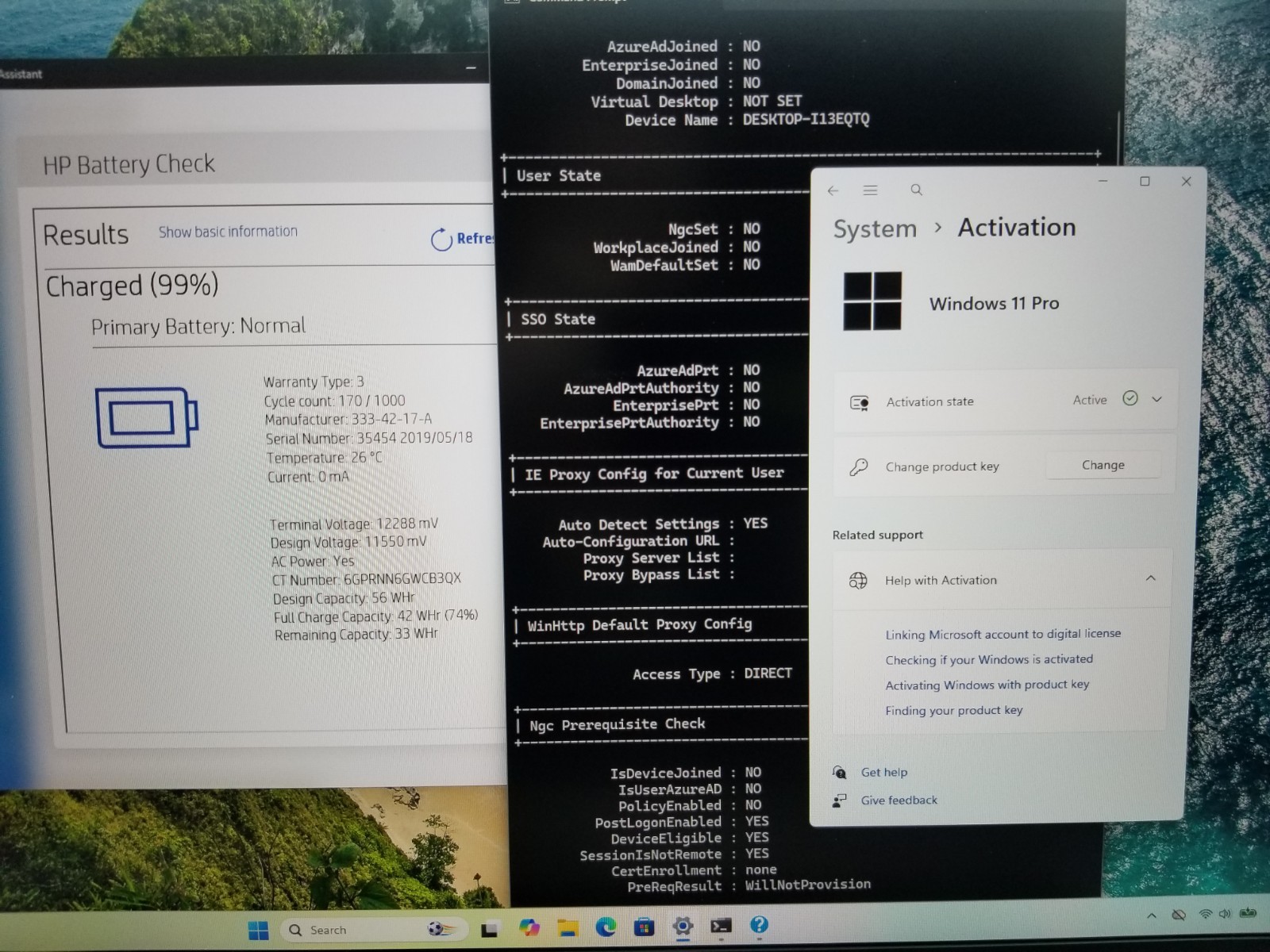Viewport: 1270px width, 952px height.
Task: Click the Get help icon
Action: 839,772
